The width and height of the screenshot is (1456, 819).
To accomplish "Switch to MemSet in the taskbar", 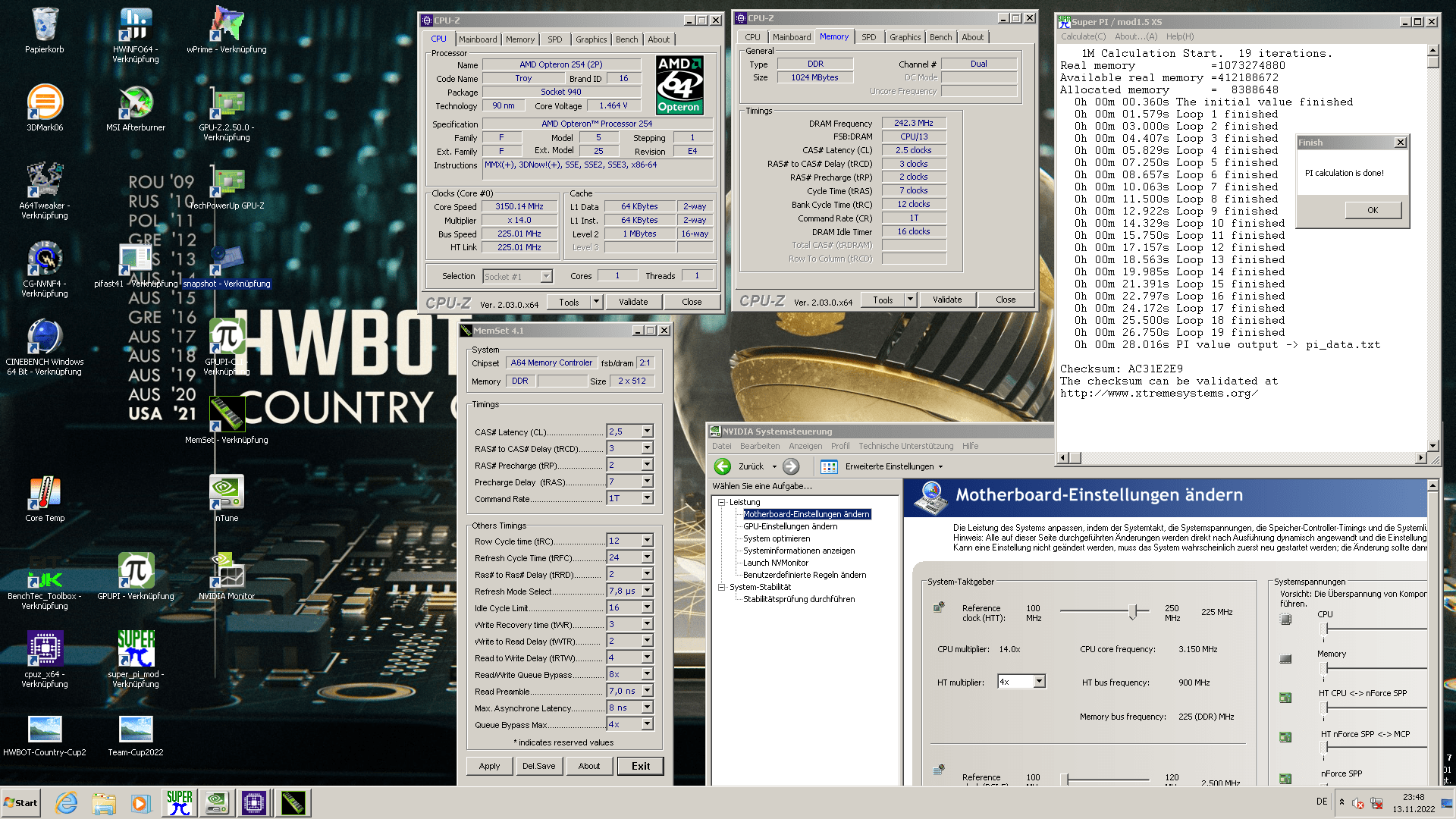I will tap(293, 803).
